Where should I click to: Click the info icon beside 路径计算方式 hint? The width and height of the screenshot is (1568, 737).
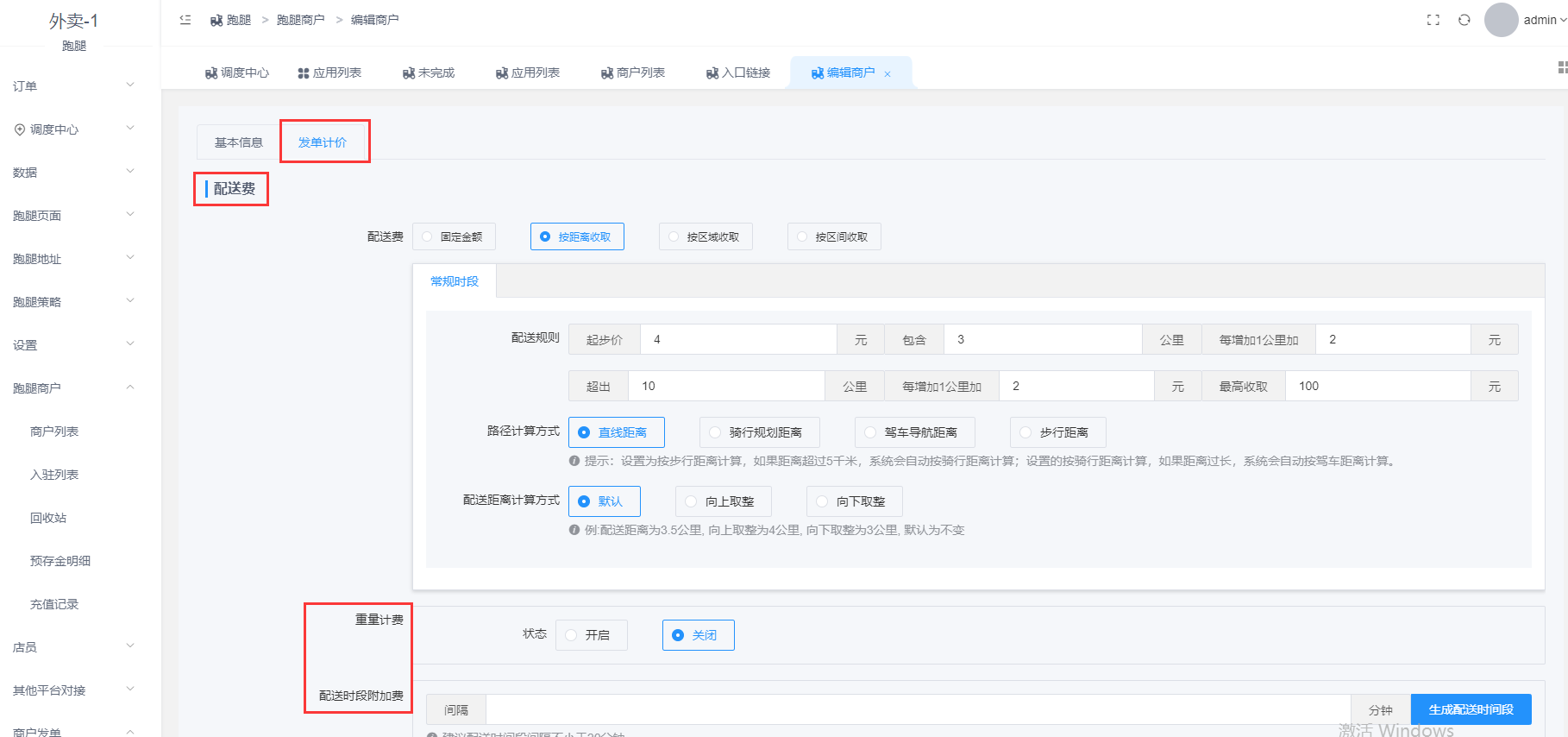[x=574, y=461]
